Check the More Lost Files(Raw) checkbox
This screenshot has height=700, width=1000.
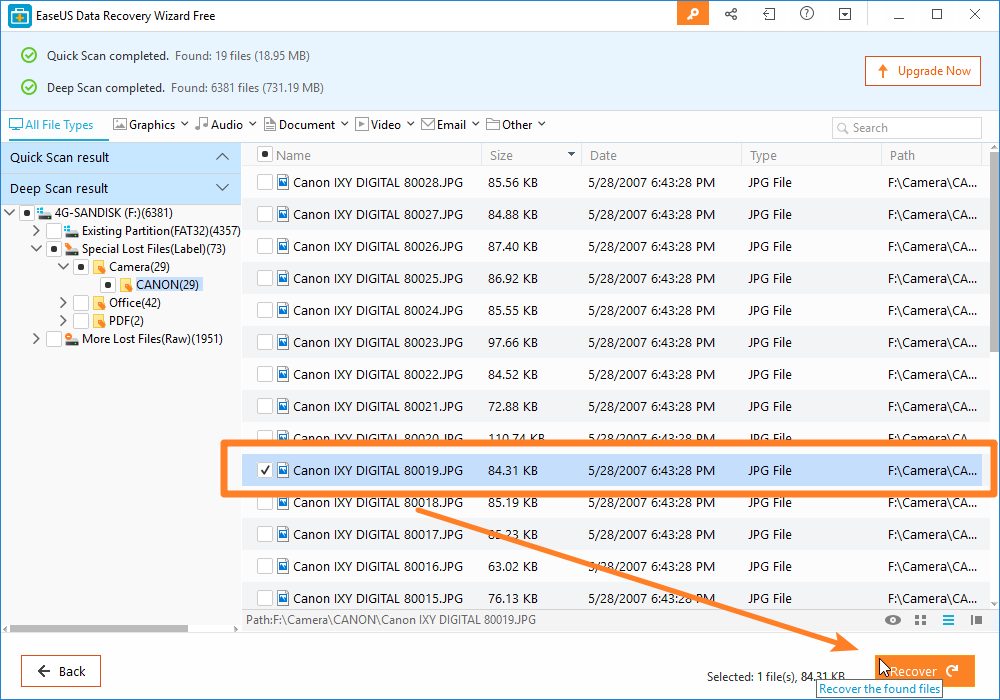(x=54, y=339)
